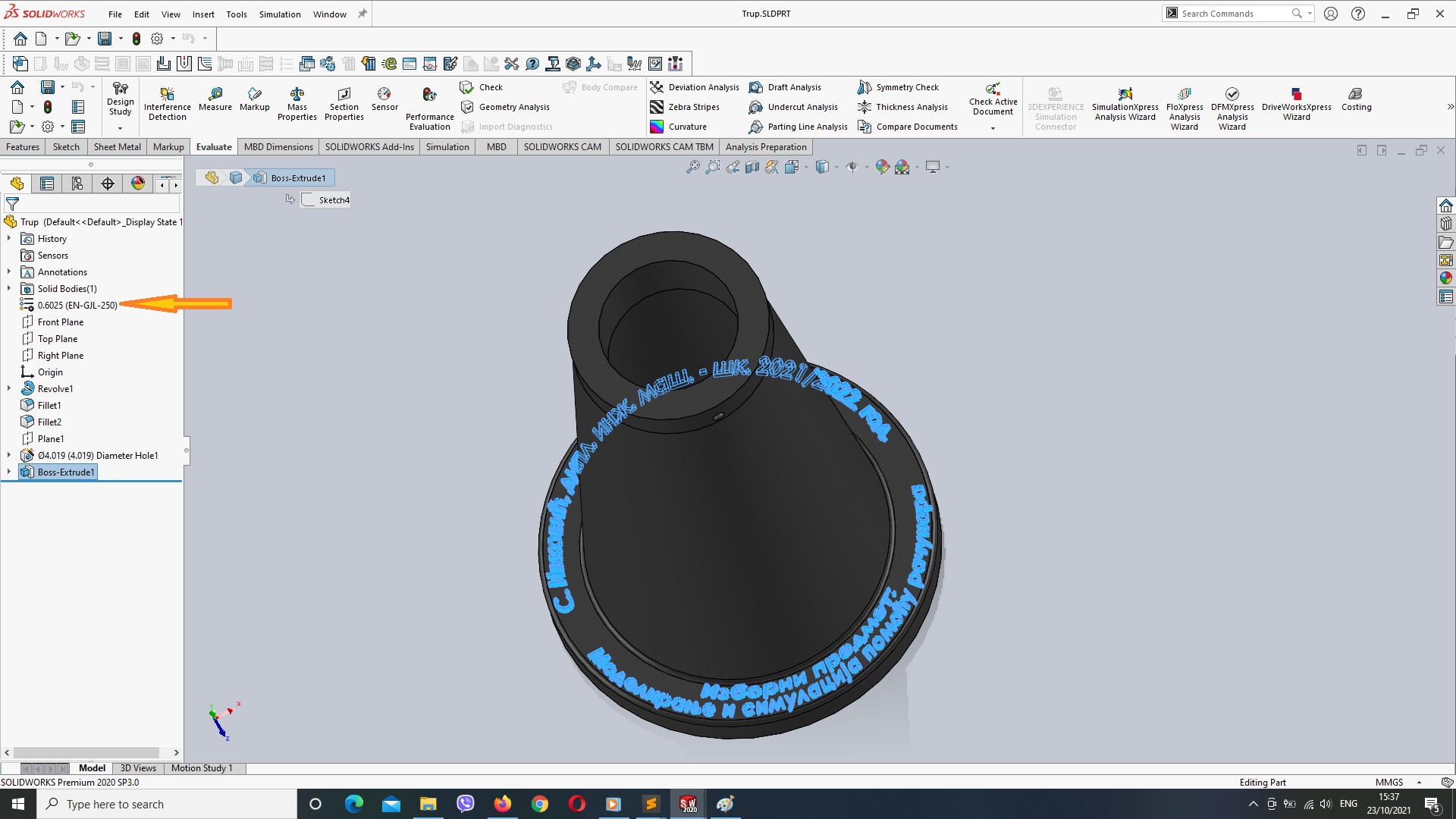The height and width of the screenshot is (819, 1456).
Task: Select the 0.6025 (EN-GJL-250) material
Action: click(77, 305)
